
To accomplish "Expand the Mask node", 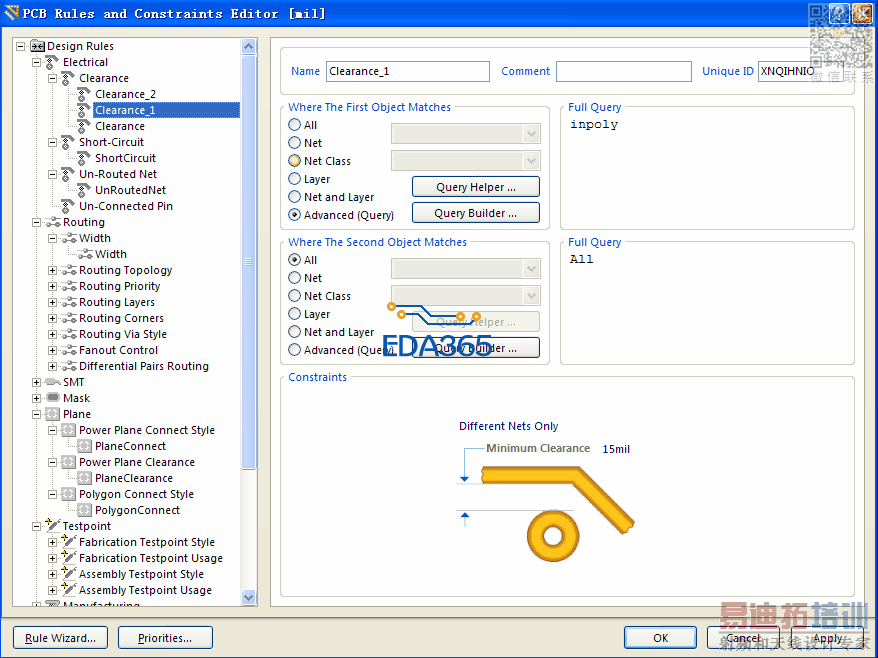I will pyautogui.click(x=36, y=398).
